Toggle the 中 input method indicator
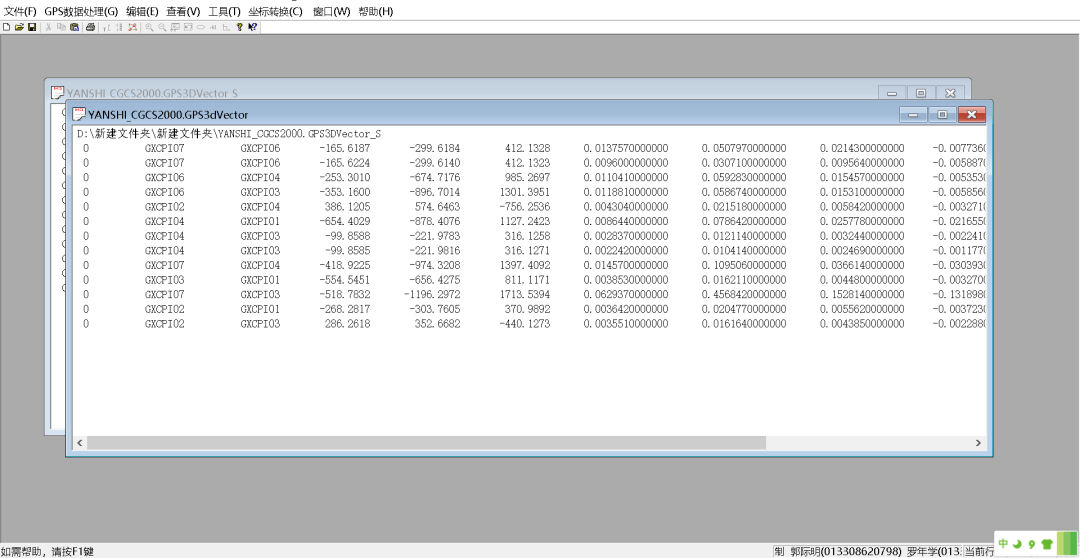The width and height of the screenshot is (1080, 558). tap(1003, 543)
